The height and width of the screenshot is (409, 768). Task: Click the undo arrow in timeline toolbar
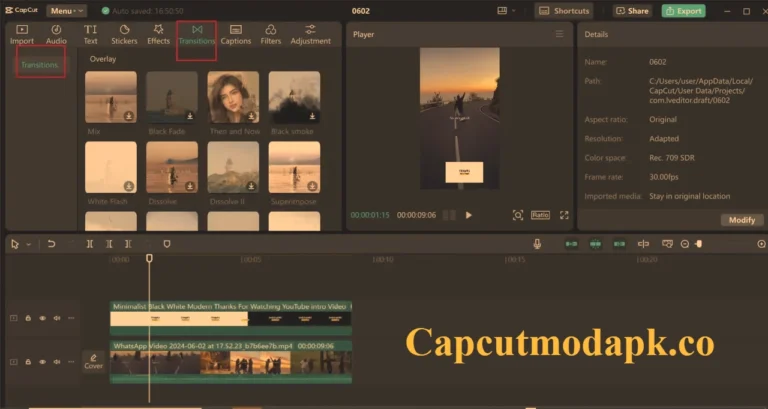click(x=51, y=244)
